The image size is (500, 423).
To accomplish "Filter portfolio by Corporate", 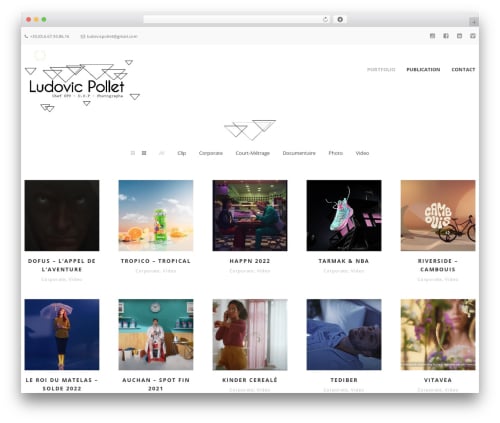I will (211, 153).
